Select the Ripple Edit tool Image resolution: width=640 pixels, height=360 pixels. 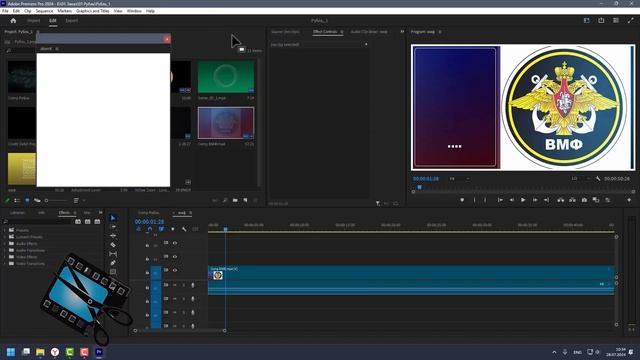coord(113,236)
